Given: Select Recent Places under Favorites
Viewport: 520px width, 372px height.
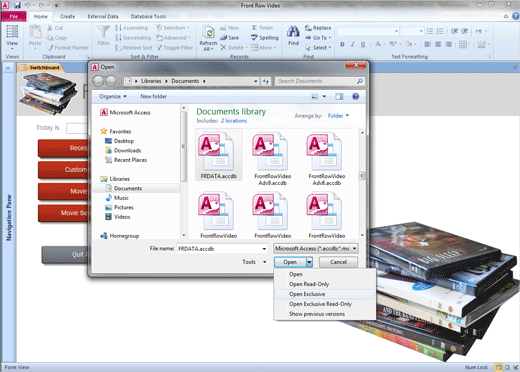Looking at the screenshot, I should [126, 160].
